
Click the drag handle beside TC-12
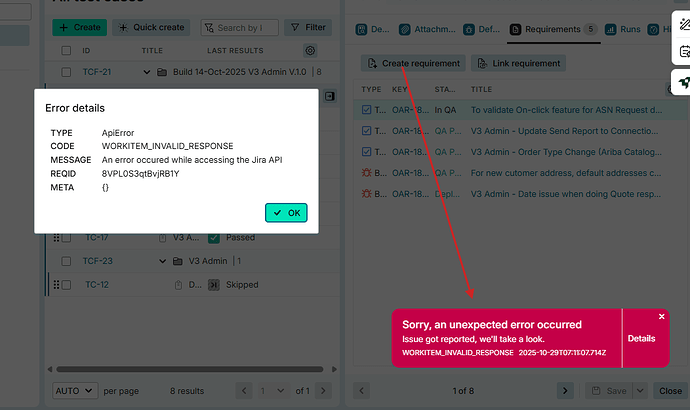pos(56,285)
